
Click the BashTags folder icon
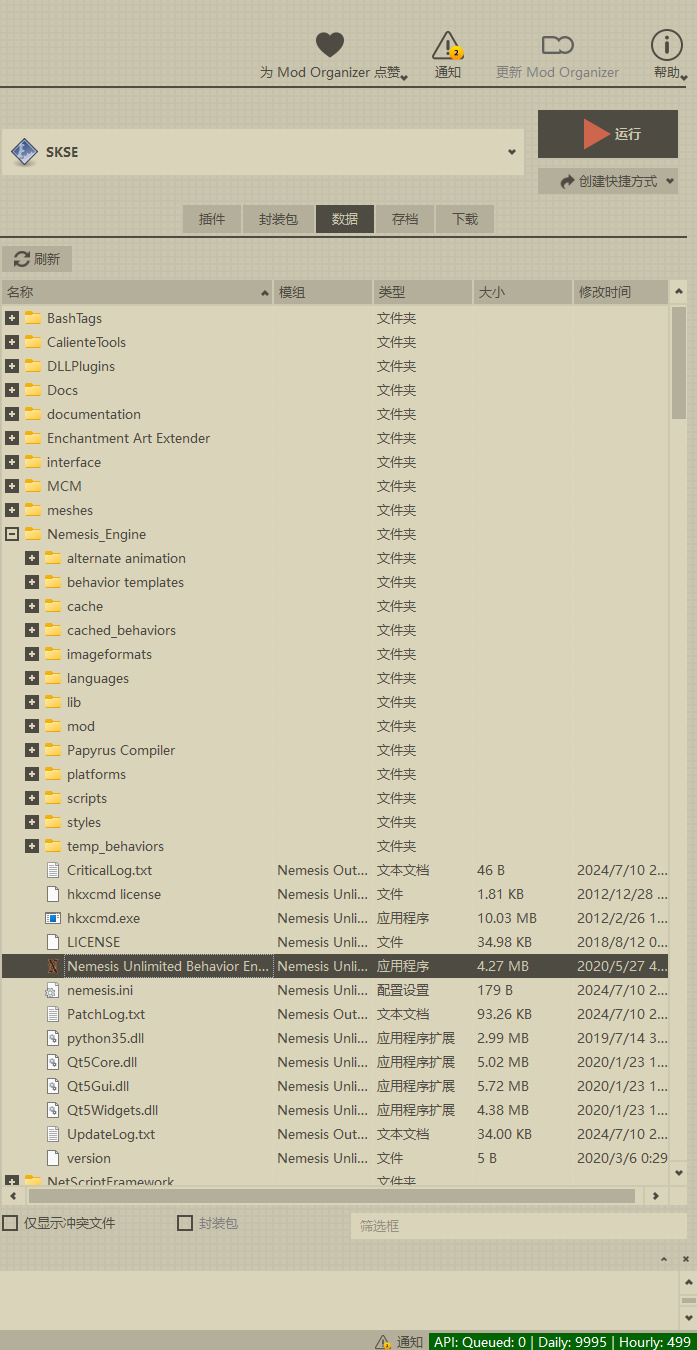(x=33, y=318)
